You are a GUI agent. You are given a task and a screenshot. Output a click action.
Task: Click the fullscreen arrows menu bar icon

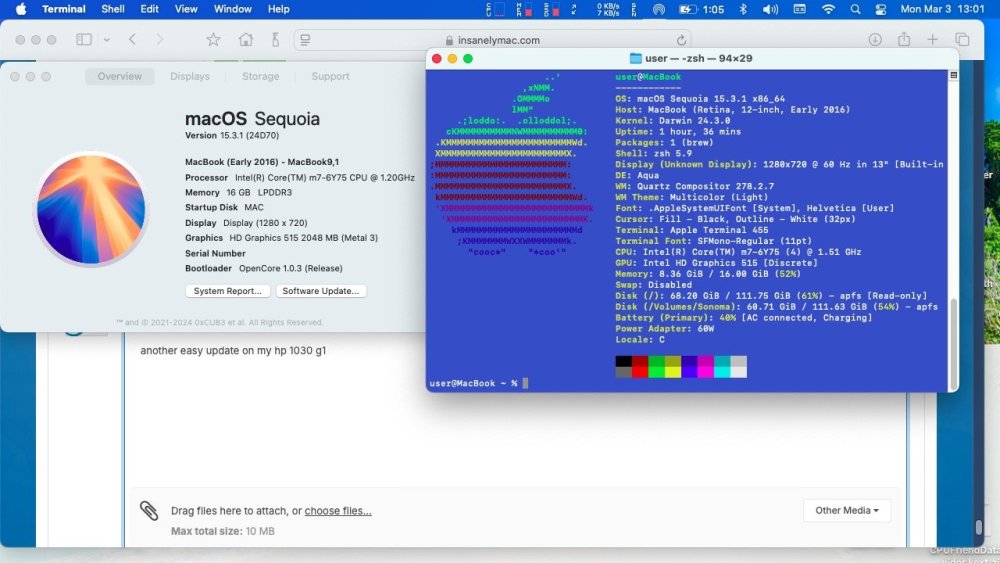574,9
